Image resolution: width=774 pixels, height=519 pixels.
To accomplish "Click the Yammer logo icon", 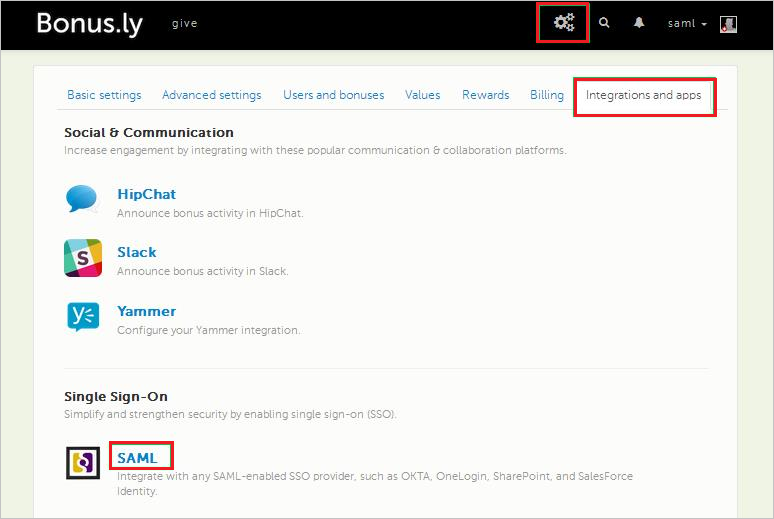I will 83,316.
